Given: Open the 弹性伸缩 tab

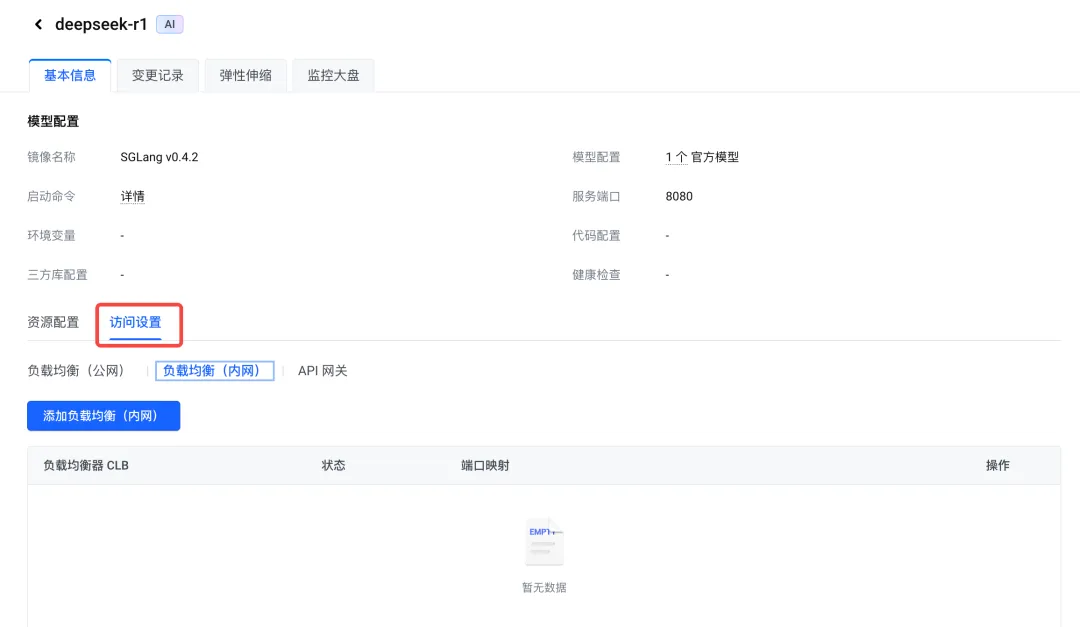Looking at the screenshot, I should click(245, 76).
